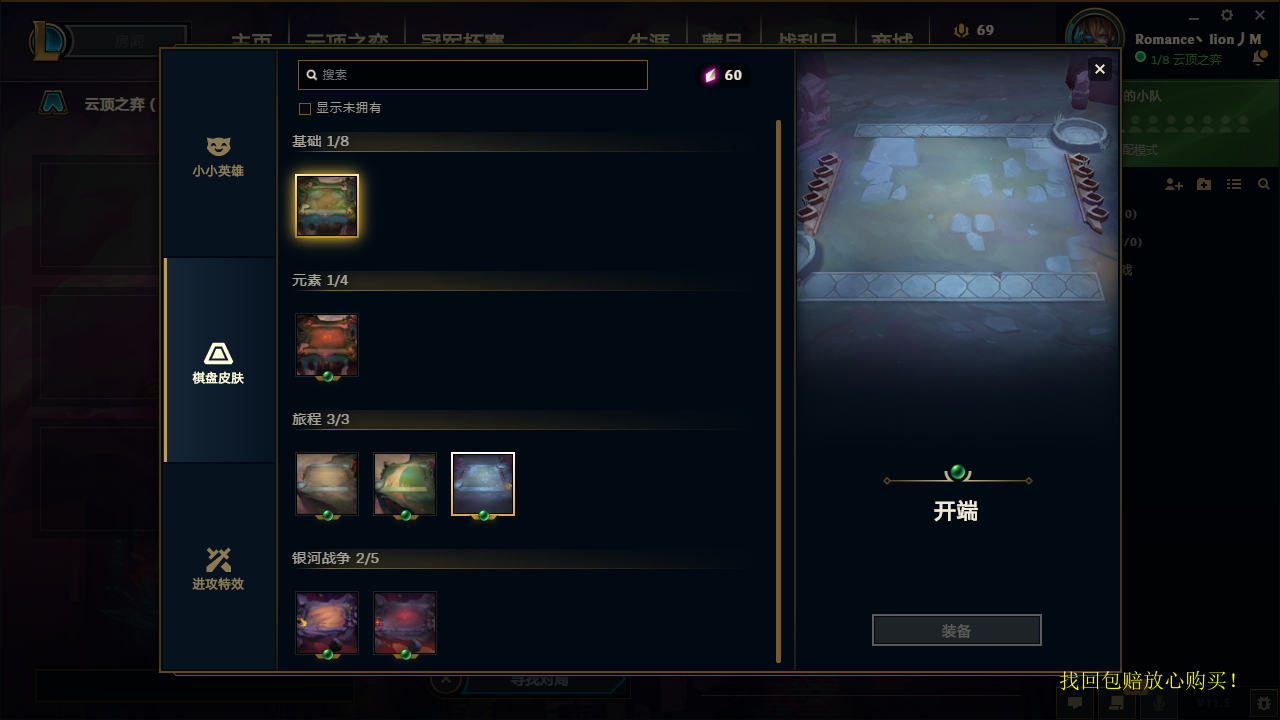Switch to the 进攻特效 attack effects tab
The width and height of the screenshot is (1280, 720).
[218, 568]
